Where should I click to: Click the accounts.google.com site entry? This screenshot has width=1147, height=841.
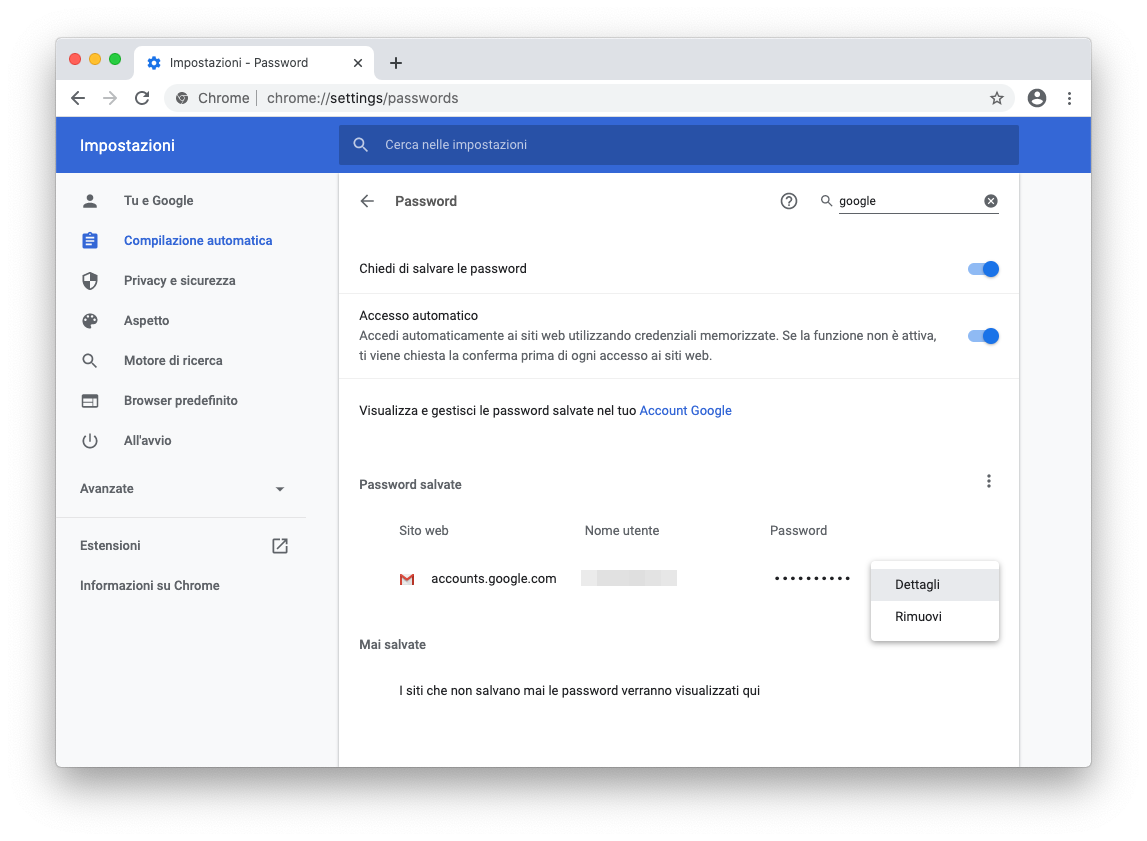(494, 578)
